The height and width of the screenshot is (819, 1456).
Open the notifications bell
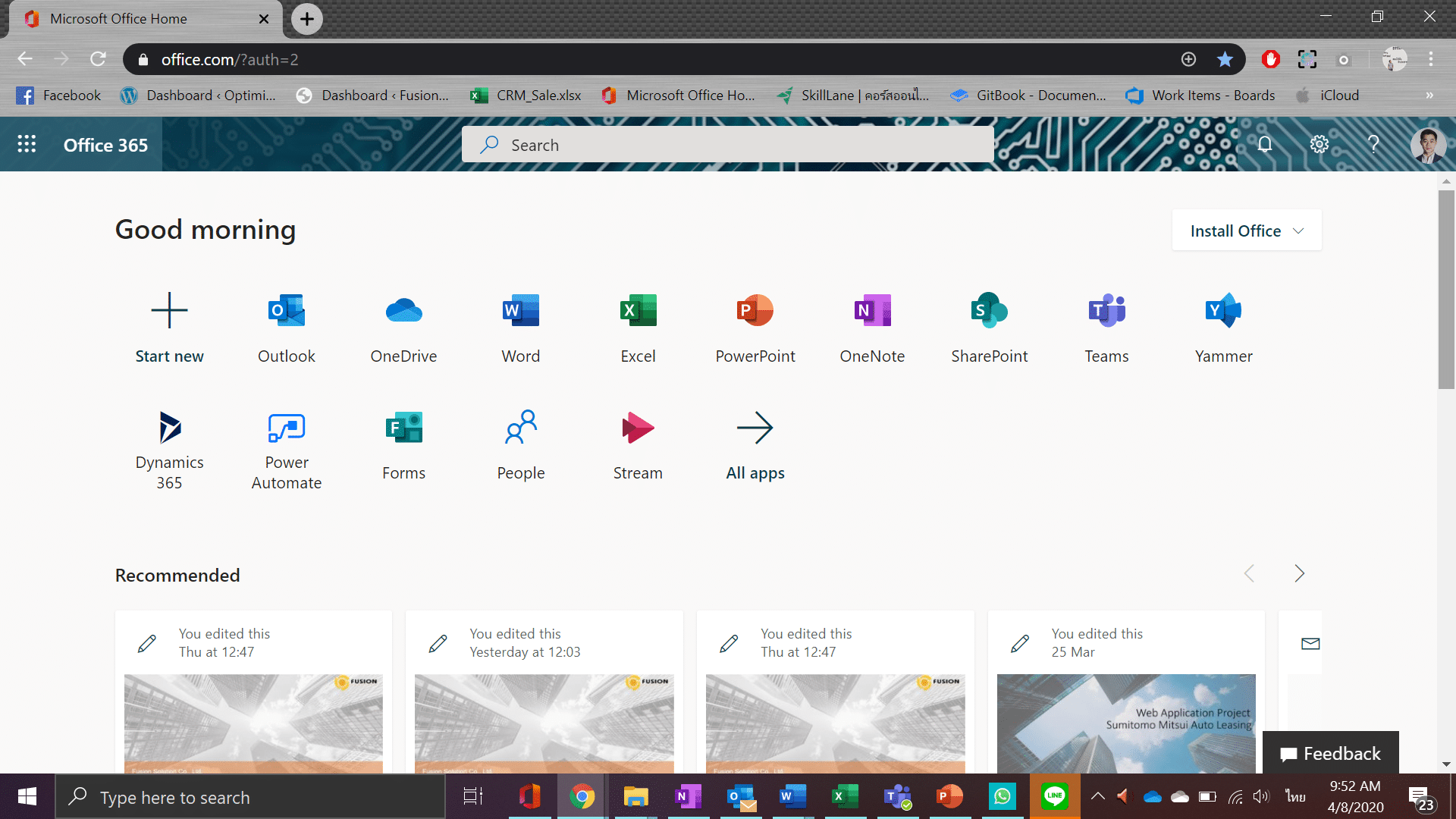[x=1265, y=144]
